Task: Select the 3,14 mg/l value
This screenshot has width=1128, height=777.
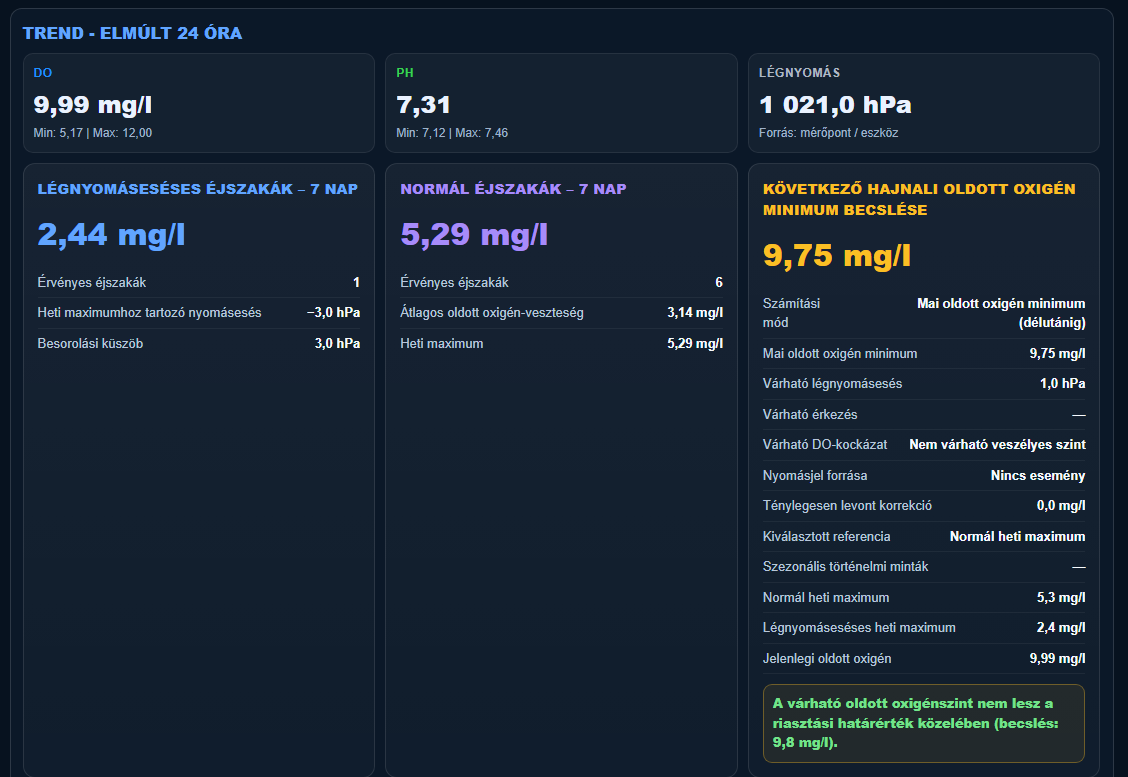Action: coord(695,313)
